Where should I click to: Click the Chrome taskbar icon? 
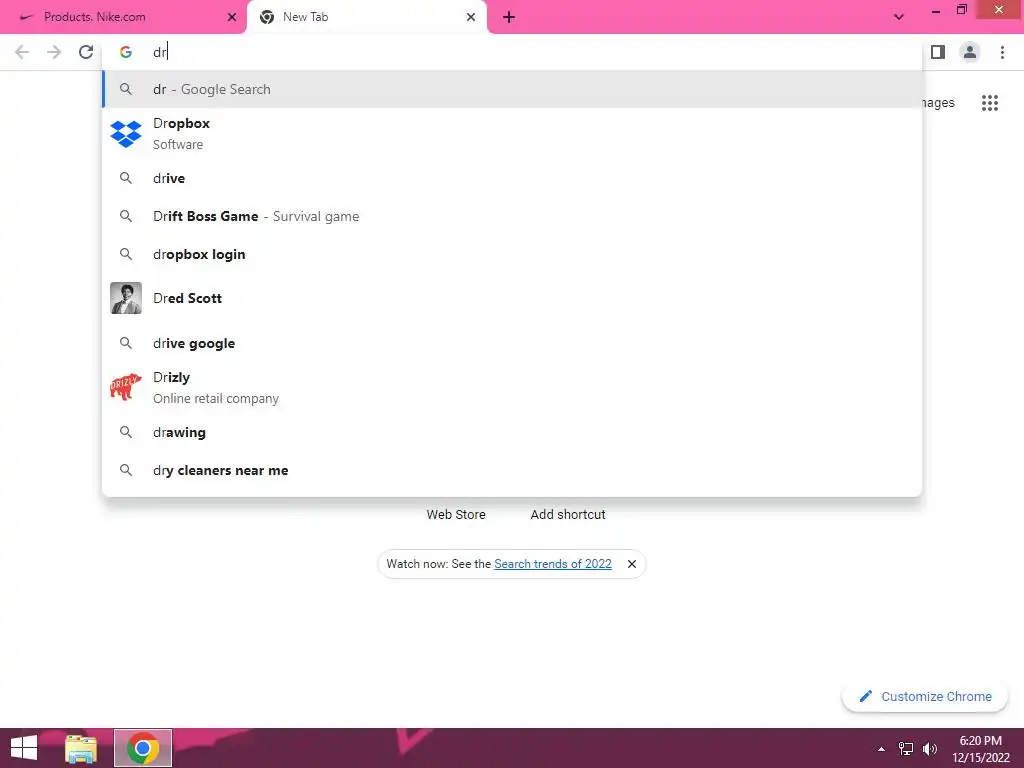[x=143, y=748]
